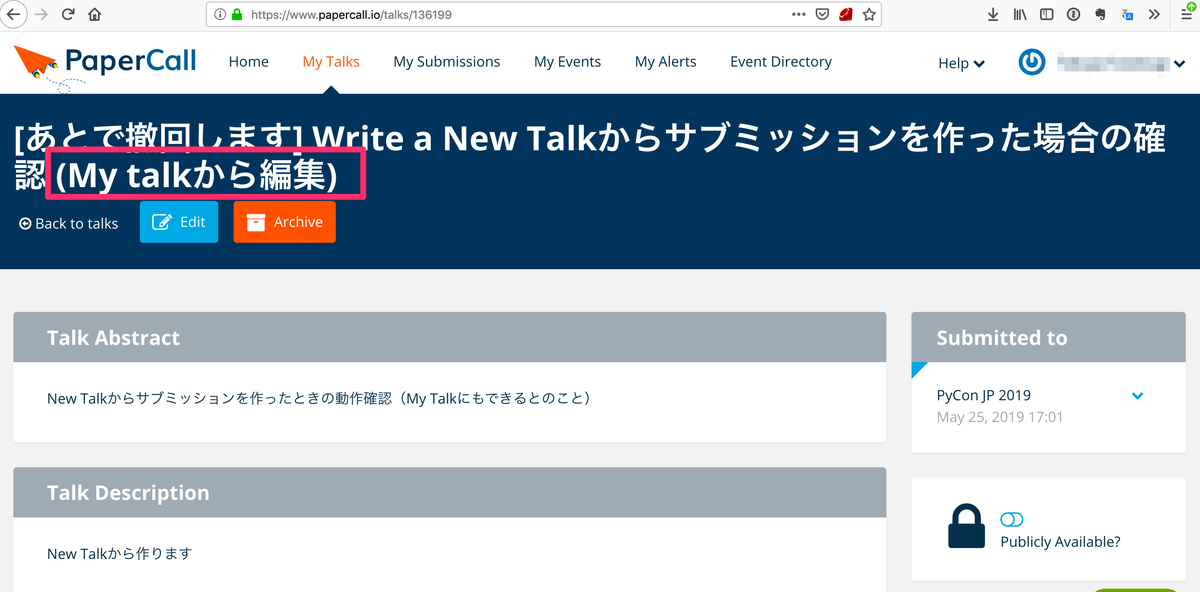The width and height of the screenshot is (1200, 592).
Task: Open the page actions three-dot menu
Action: 798,15
